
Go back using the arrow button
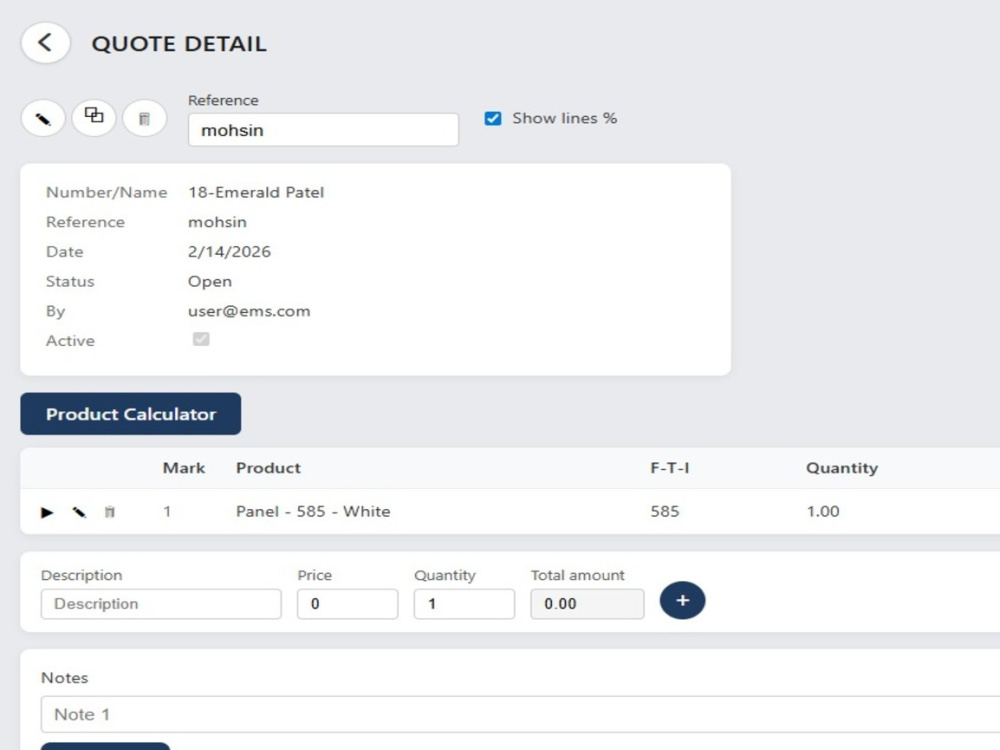click(x=45, y=43)
